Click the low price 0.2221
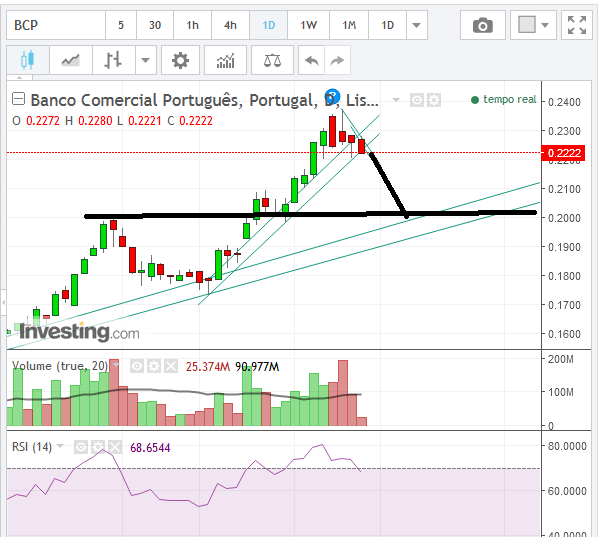Image resolution: width=608 pixels, height=537 pixels. click(145, 121)
